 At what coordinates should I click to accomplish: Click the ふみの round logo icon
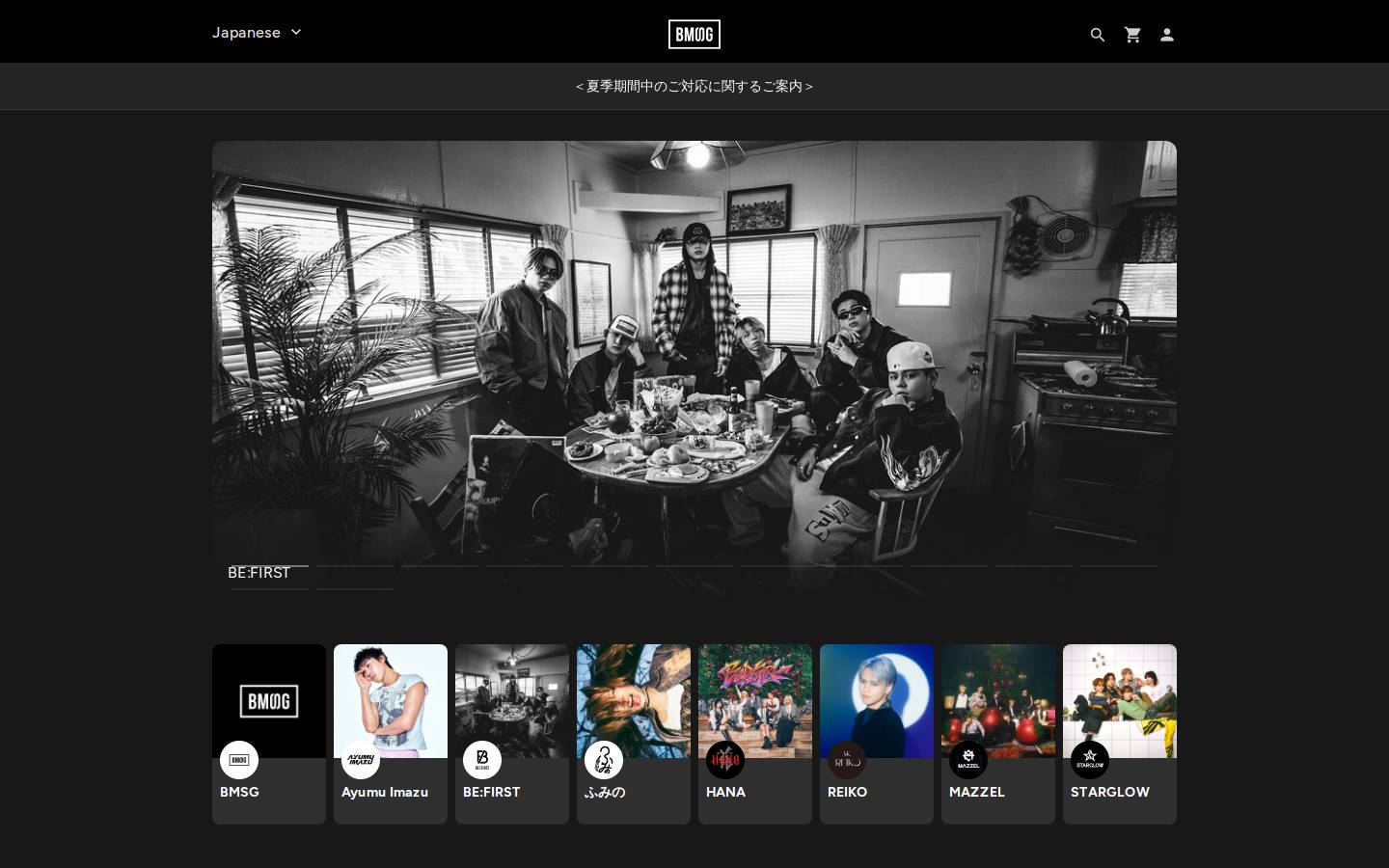click(x=604, y=760)
